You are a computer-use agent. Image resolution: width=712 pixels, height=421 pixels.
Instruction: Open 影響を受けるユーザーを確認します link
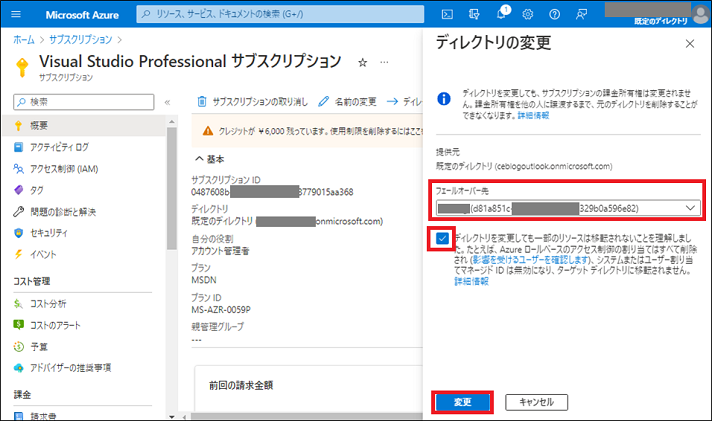click(x=530, y=260)
